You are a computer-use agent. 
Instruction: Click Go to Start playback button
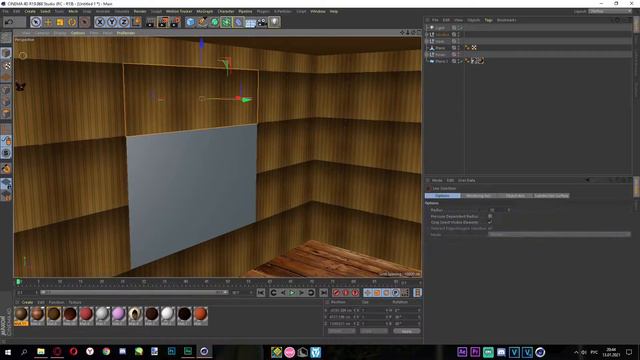tap(261, 292)
